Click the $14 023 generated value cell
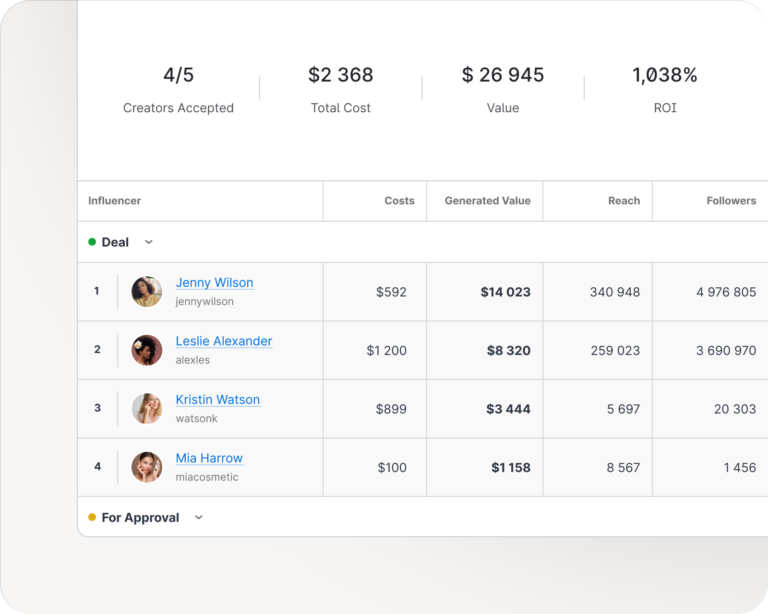This screenshot has width=768, height=614. [x=505, y=292]
